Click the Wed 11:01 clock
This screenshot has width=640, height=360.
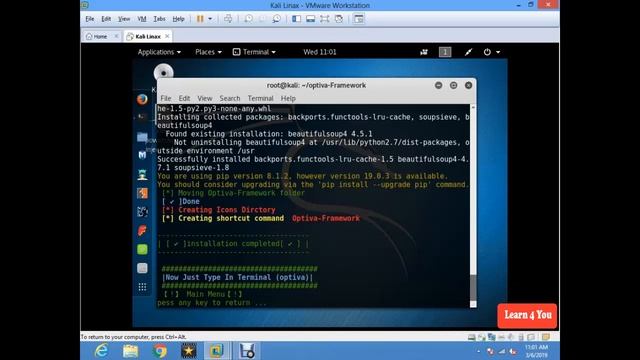point(320,52)
